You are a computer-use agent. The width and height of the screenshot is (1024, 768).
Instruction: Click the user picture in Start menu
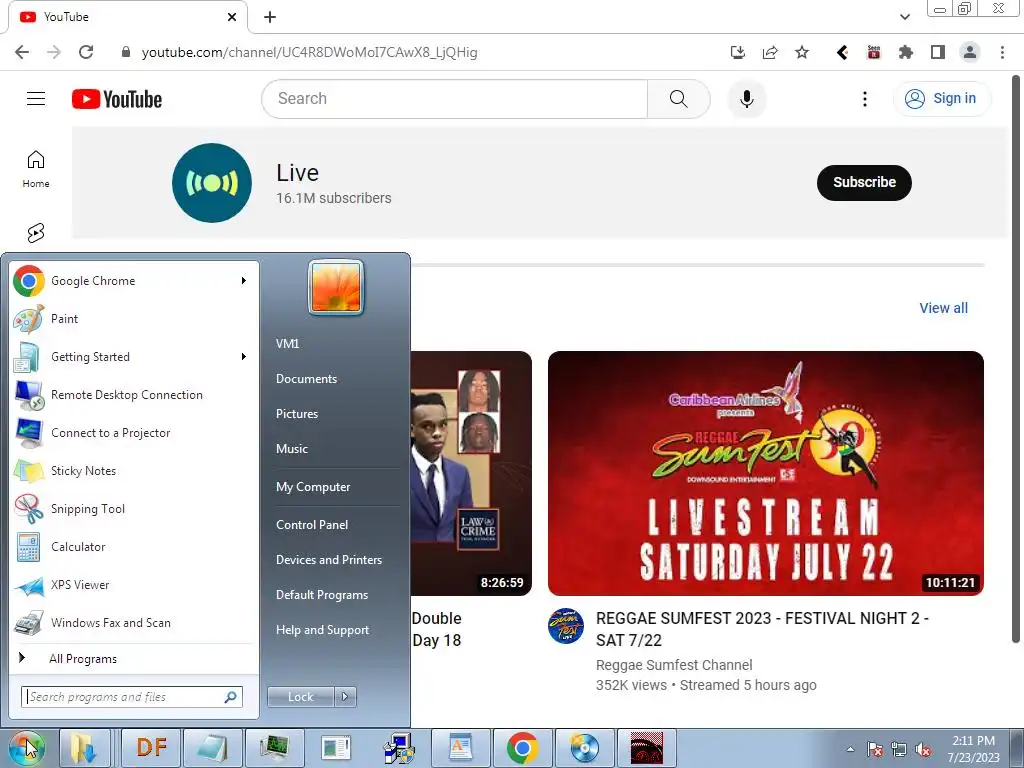(x=336, y=287)
